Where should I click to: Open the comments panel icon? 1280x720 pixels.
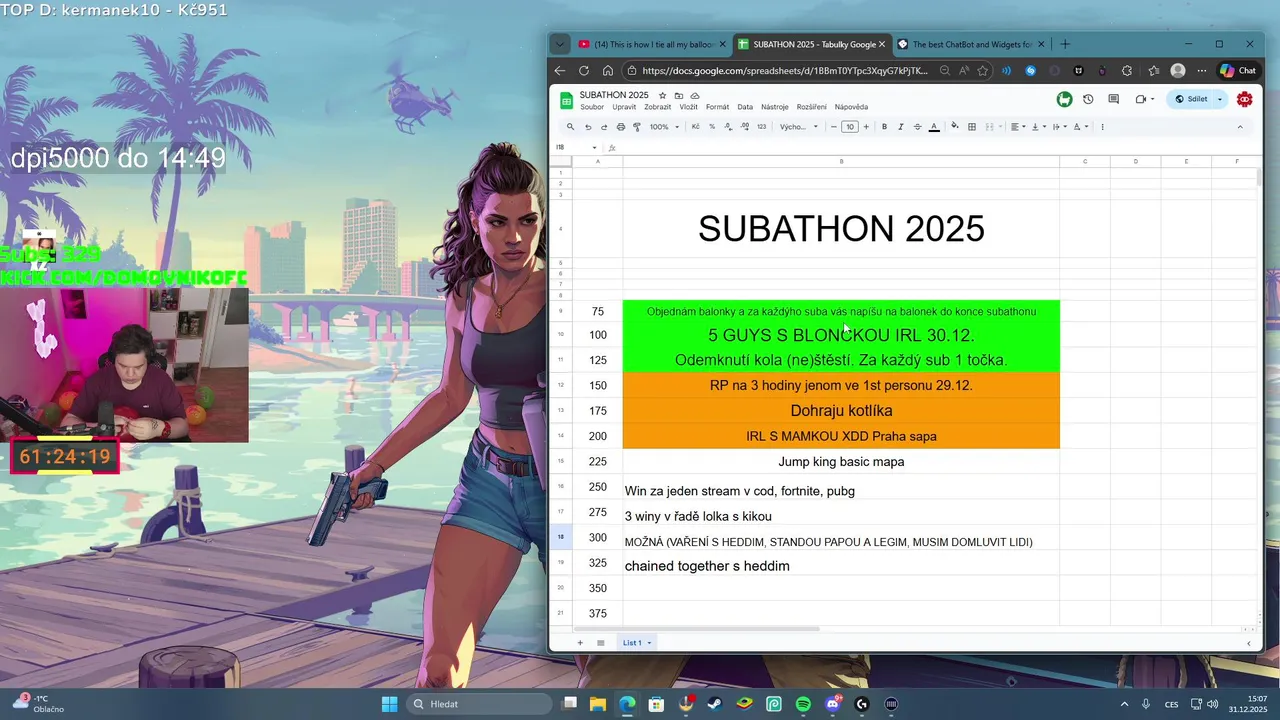point(1113,99)
